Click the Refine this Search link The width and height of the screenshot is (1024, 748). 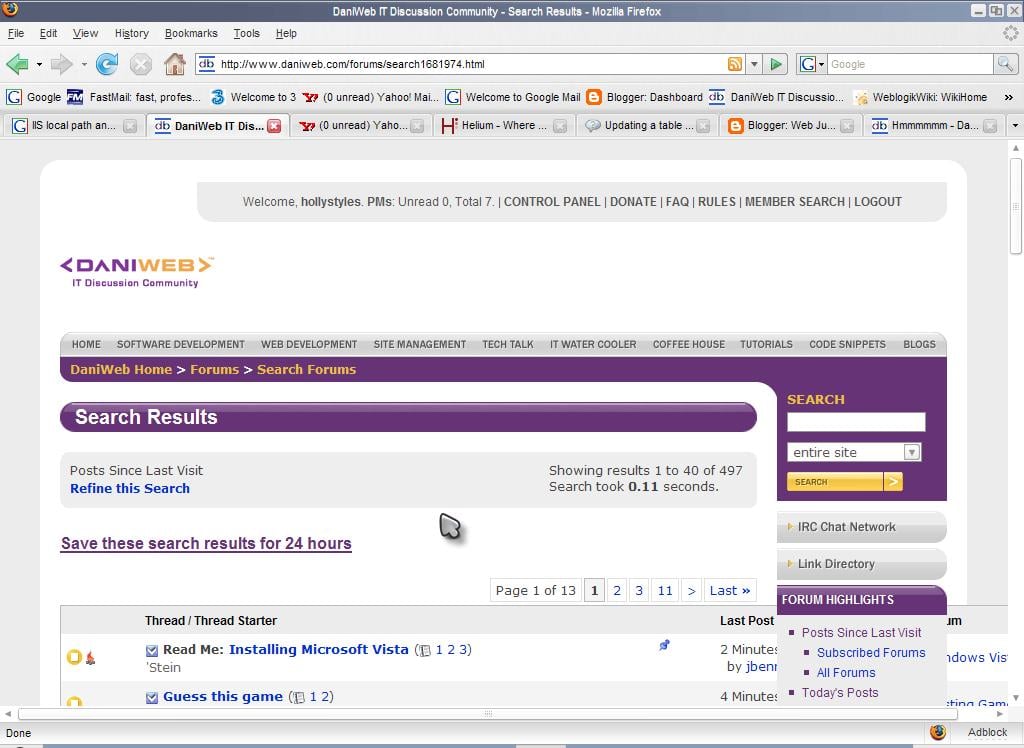pyautogui.click(x=130, y=489)
